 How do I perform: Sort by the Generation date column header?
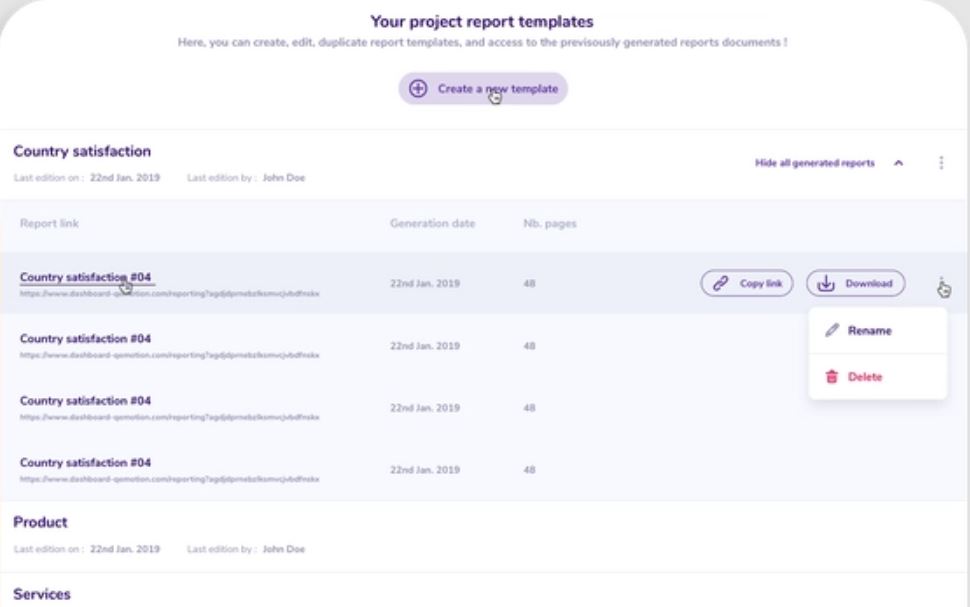tap(432, 223)
